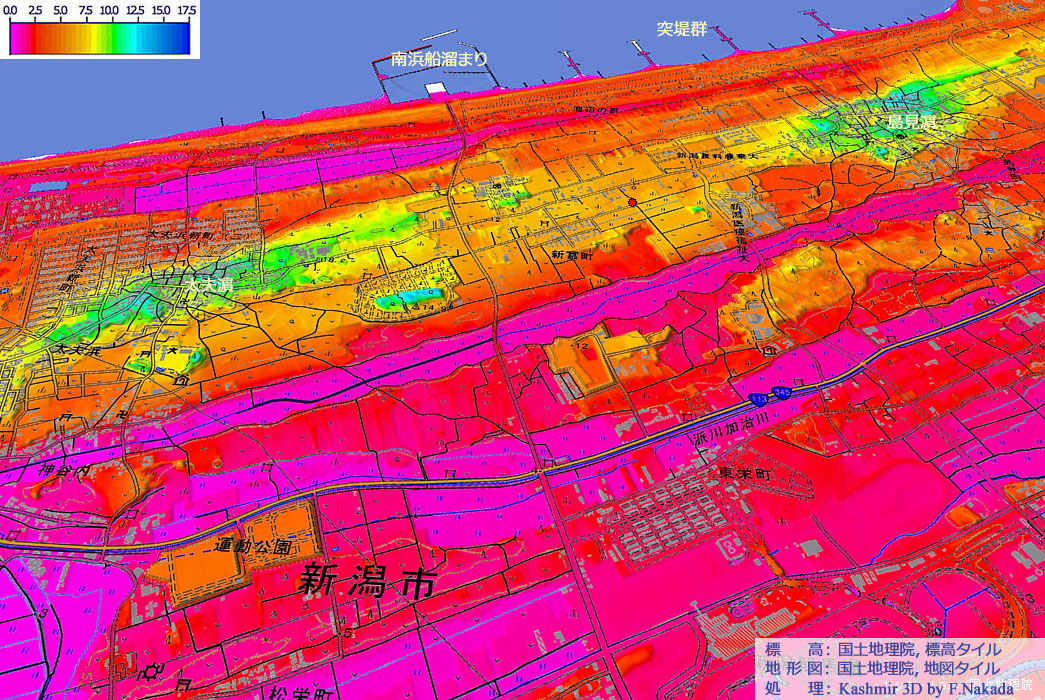
Task: Select the 太夫濱 place label
Action: tap(208, 286)
